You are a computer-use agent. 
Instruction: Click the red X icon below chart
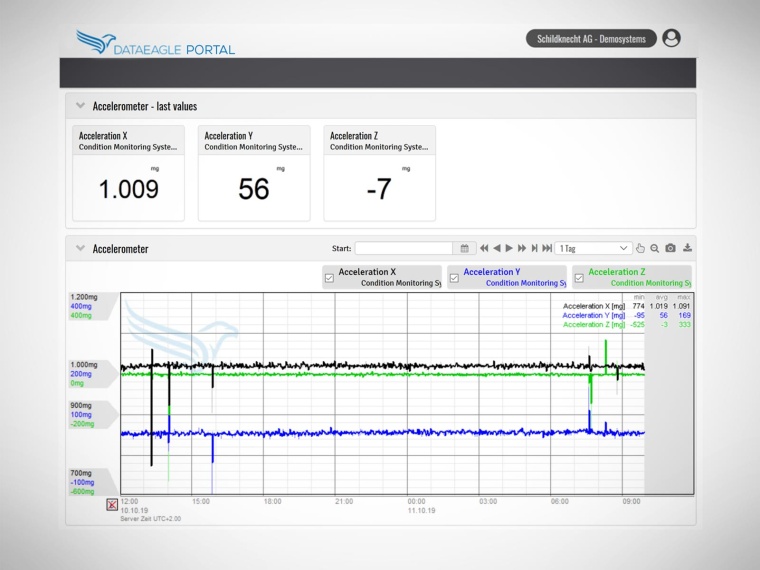point(112,504)
